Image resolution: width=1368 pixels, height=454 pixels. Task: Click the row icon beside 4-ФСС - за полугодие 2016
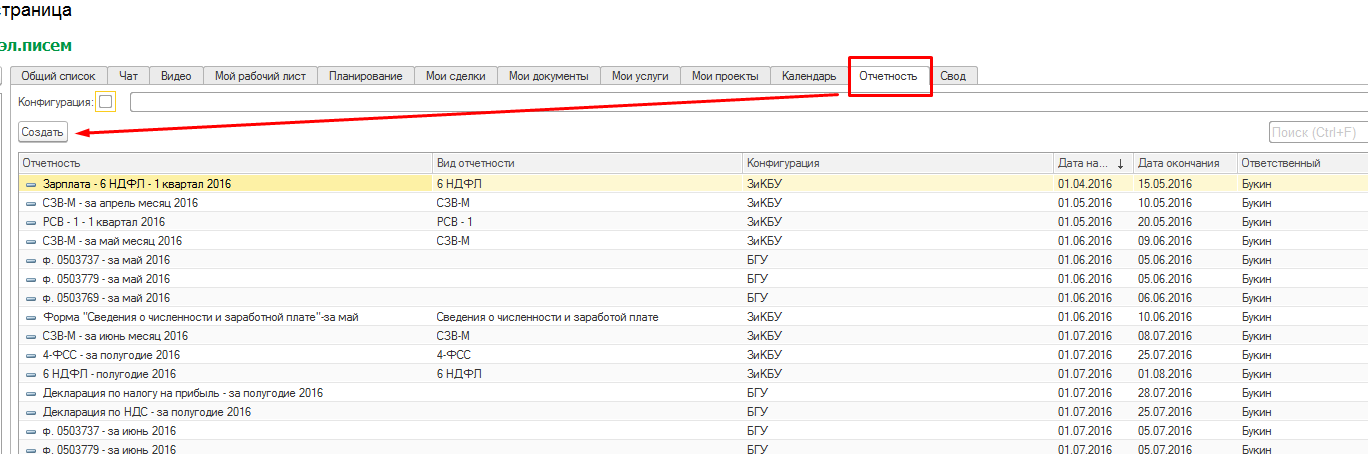(31, 355)
